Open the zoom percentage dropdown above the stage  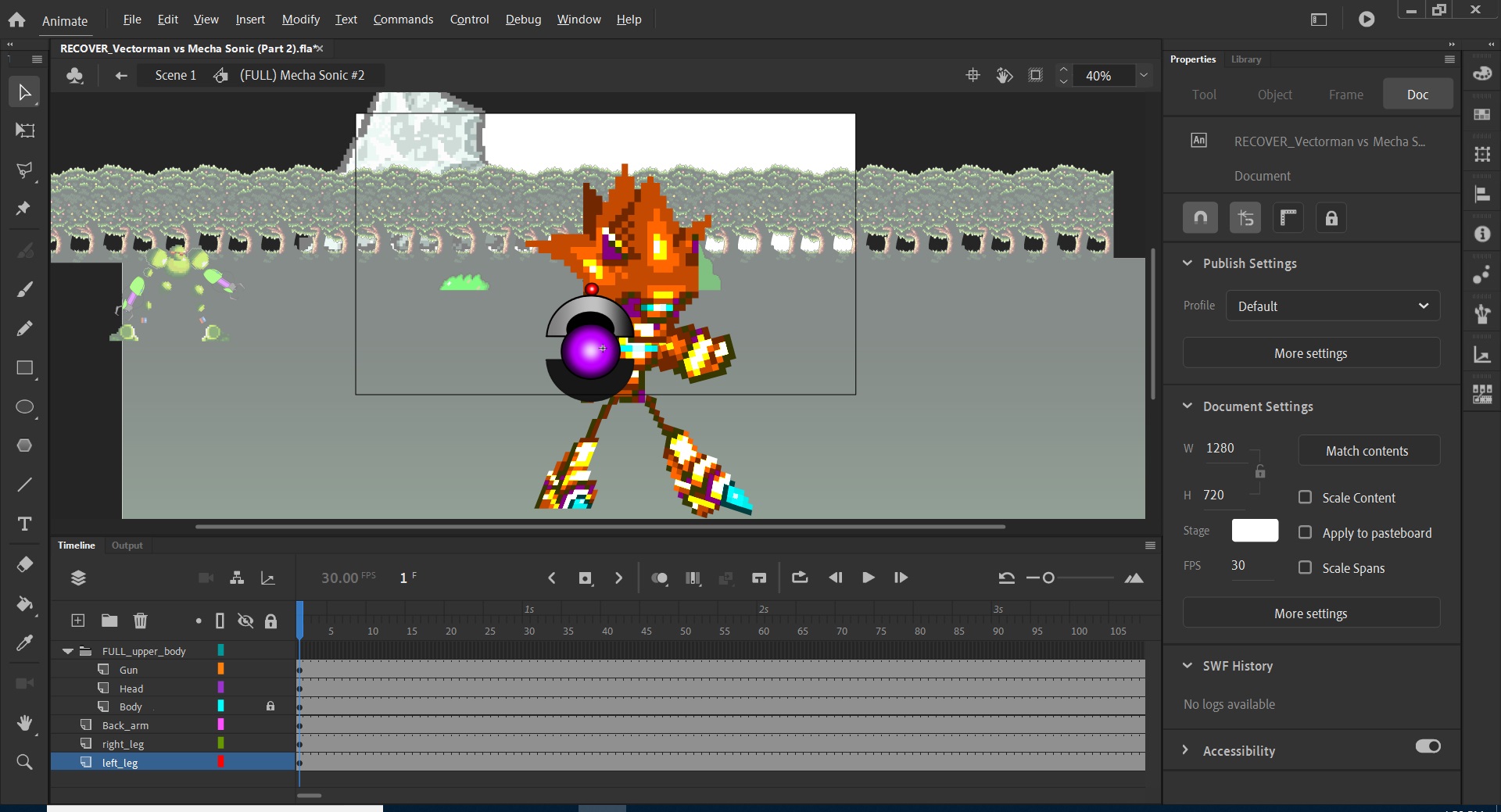tap(1144, 75)
